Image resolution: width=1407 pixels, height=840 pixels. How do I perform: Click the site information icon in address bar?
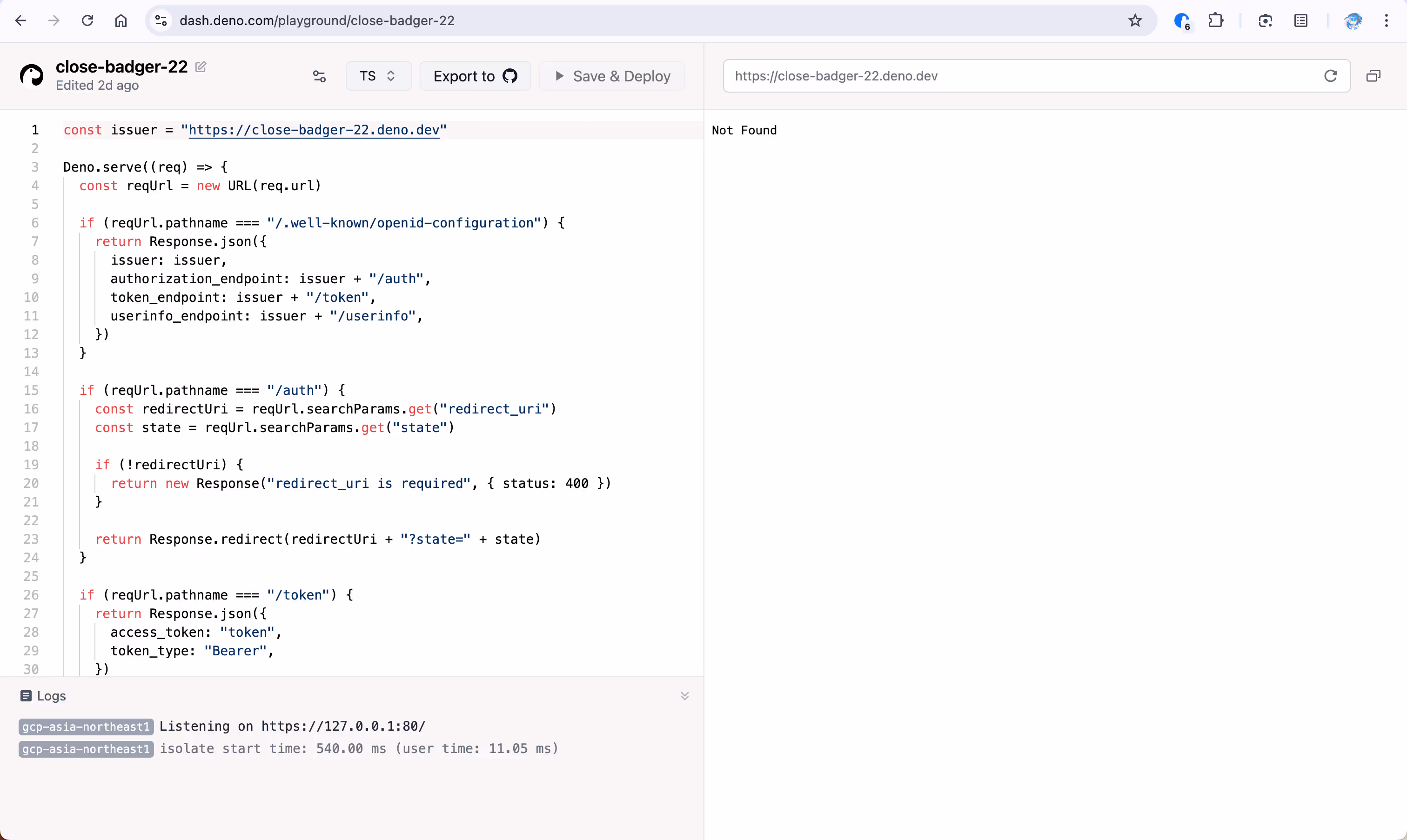[x=161, y=21]
